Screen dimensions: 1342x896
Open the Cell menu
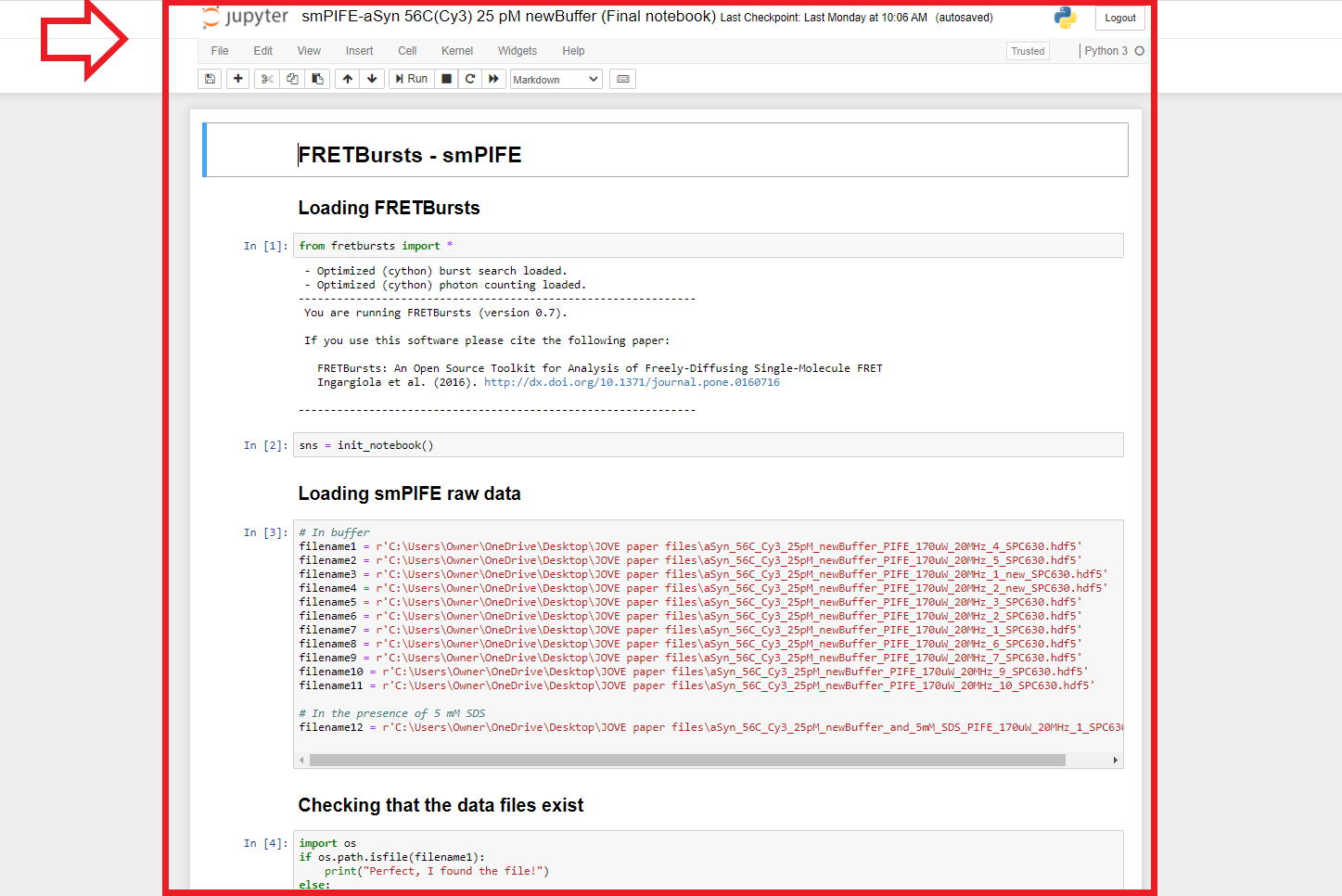coord(407,51)
